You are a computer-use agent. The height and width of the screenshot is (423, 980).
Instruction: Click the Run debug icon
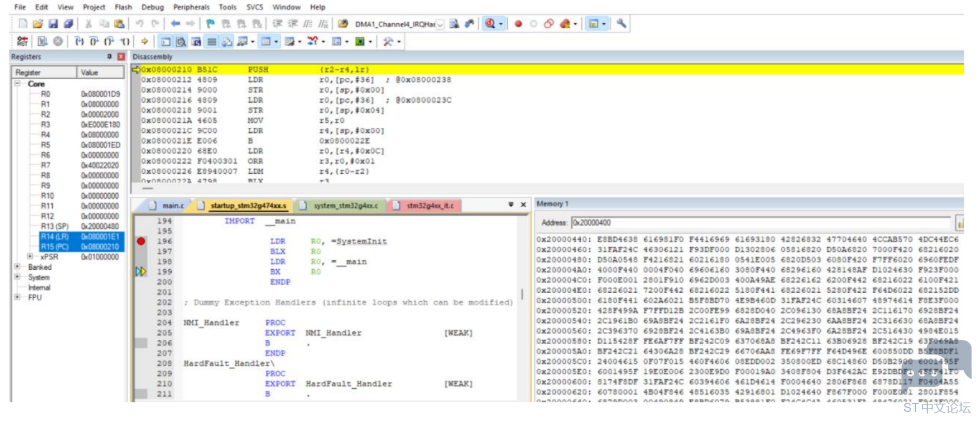42,41
